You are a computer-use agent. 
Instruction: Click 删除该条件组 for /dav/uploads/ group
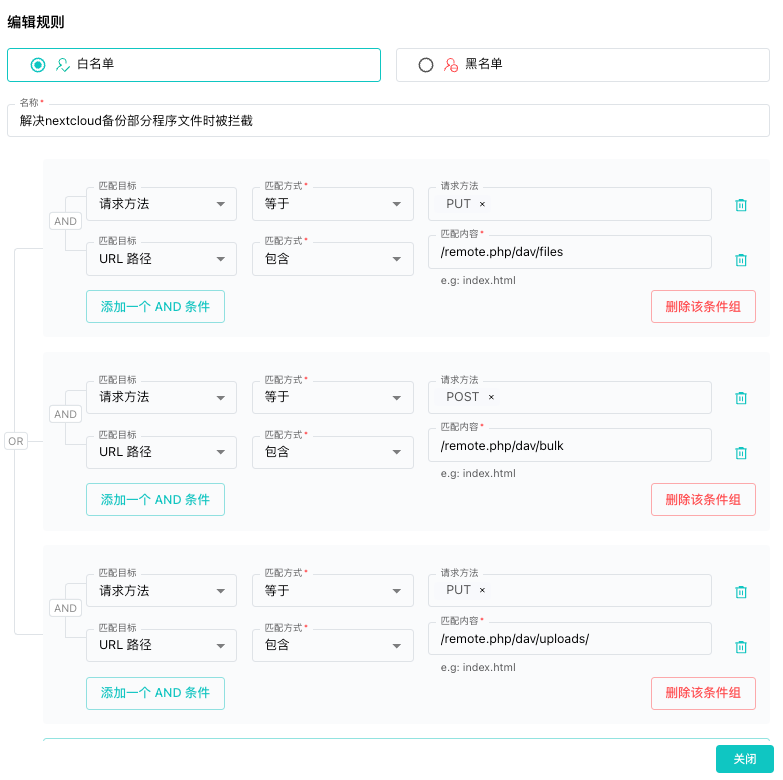(x=703, y=693)
